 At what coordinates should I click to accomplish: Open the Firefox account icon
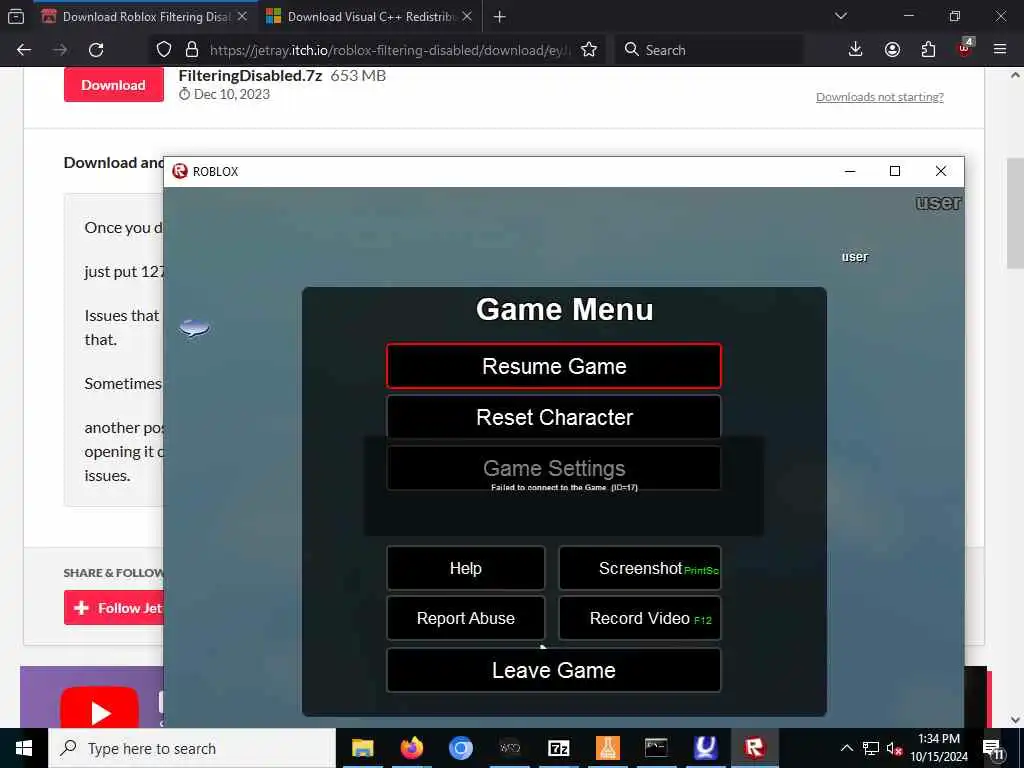(x=892, y=50)
